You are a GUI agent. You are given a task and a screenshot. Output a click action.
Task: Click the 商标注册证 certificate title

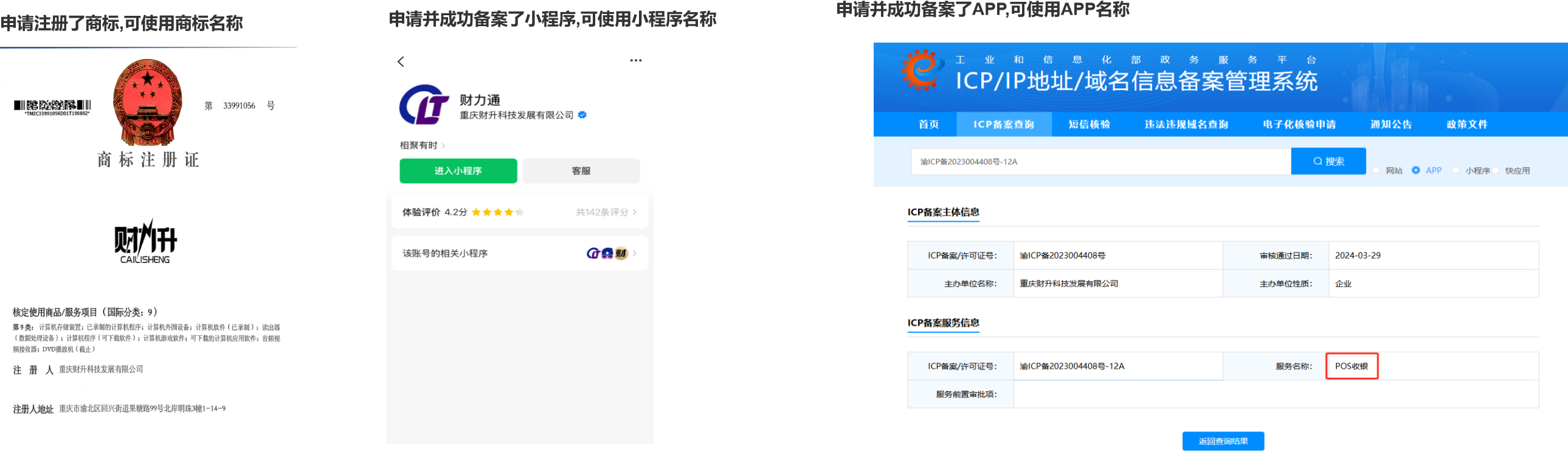[148, 159]
